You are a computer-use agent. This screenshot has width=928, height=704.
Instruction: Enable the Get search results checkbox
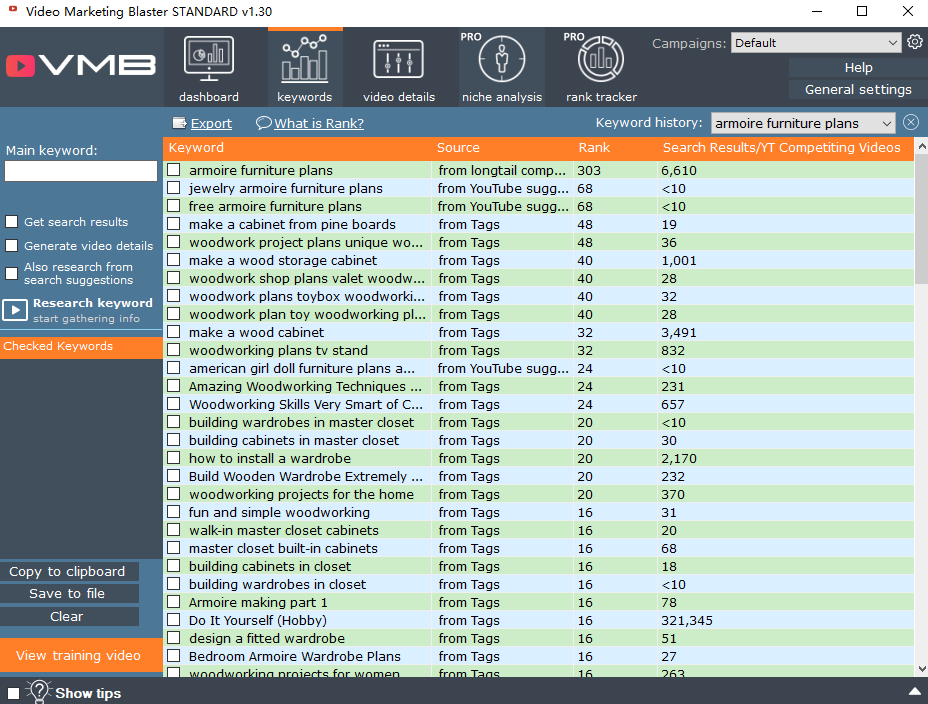pos(12,222)
